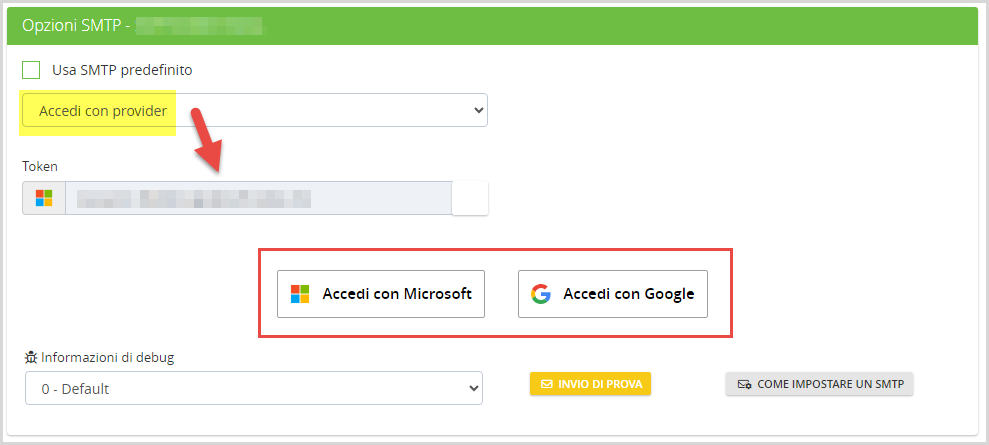Click the icon on Come impostare un SMTP

743,384
